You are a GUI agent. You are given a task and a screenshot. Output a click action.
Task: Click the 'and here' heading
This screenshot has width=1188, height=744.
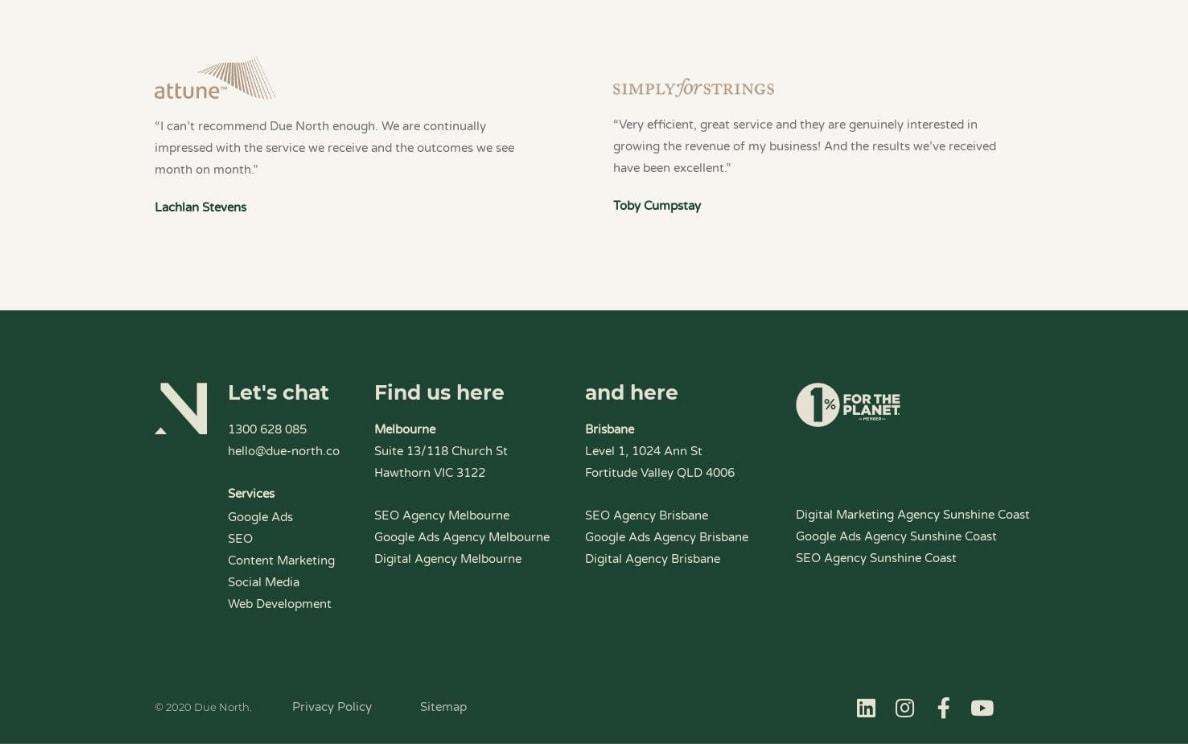(631, 392)
